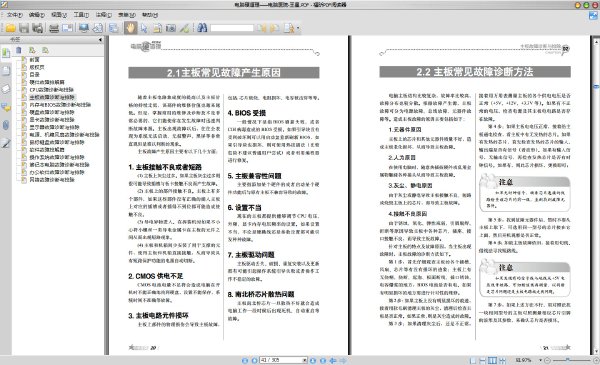This screenshot has height=365, width=600.
Task: Click the scanner/printer device toolbar icon
Action: 54,28
